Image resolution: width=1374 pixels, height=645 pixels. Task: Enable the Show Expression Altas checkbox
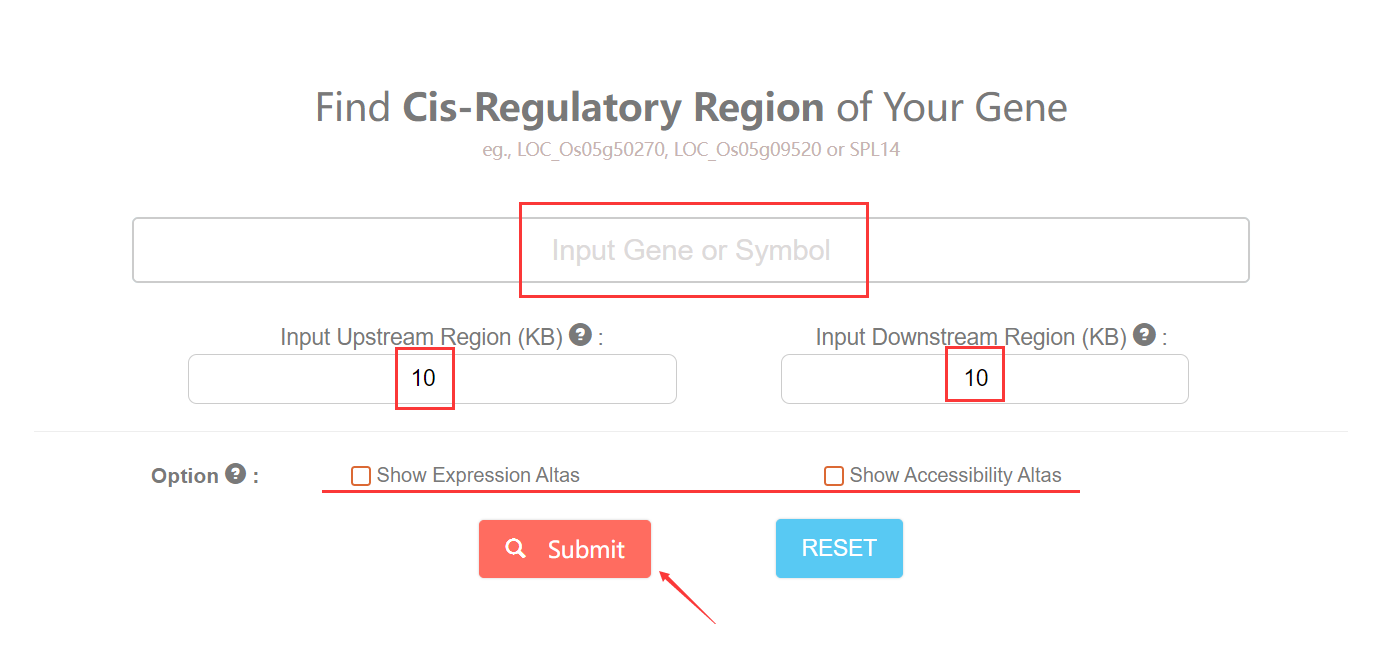pos(361,476)
